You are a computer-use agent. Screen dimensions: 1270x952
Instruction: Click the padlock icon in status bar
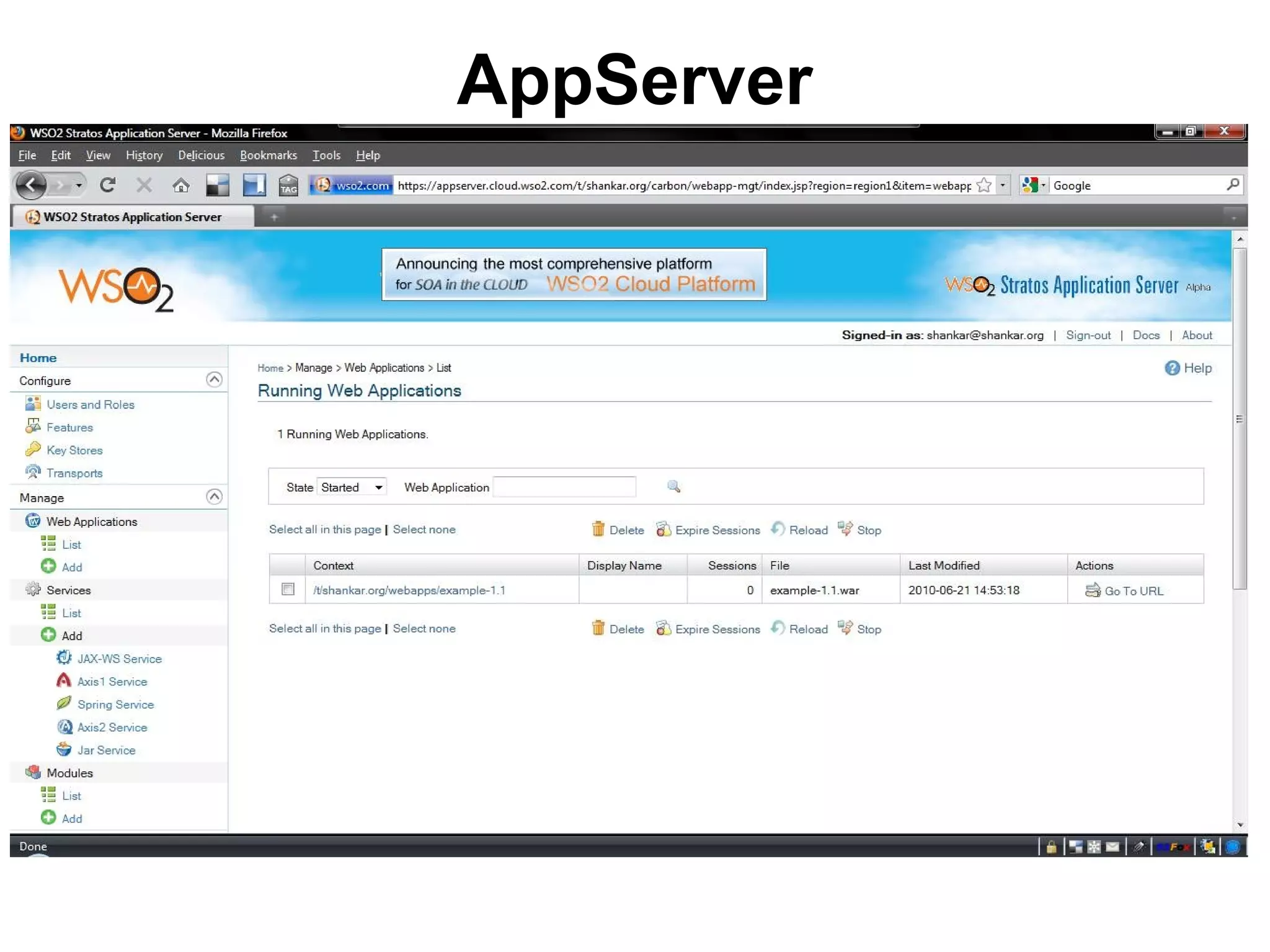[1051, 847]
